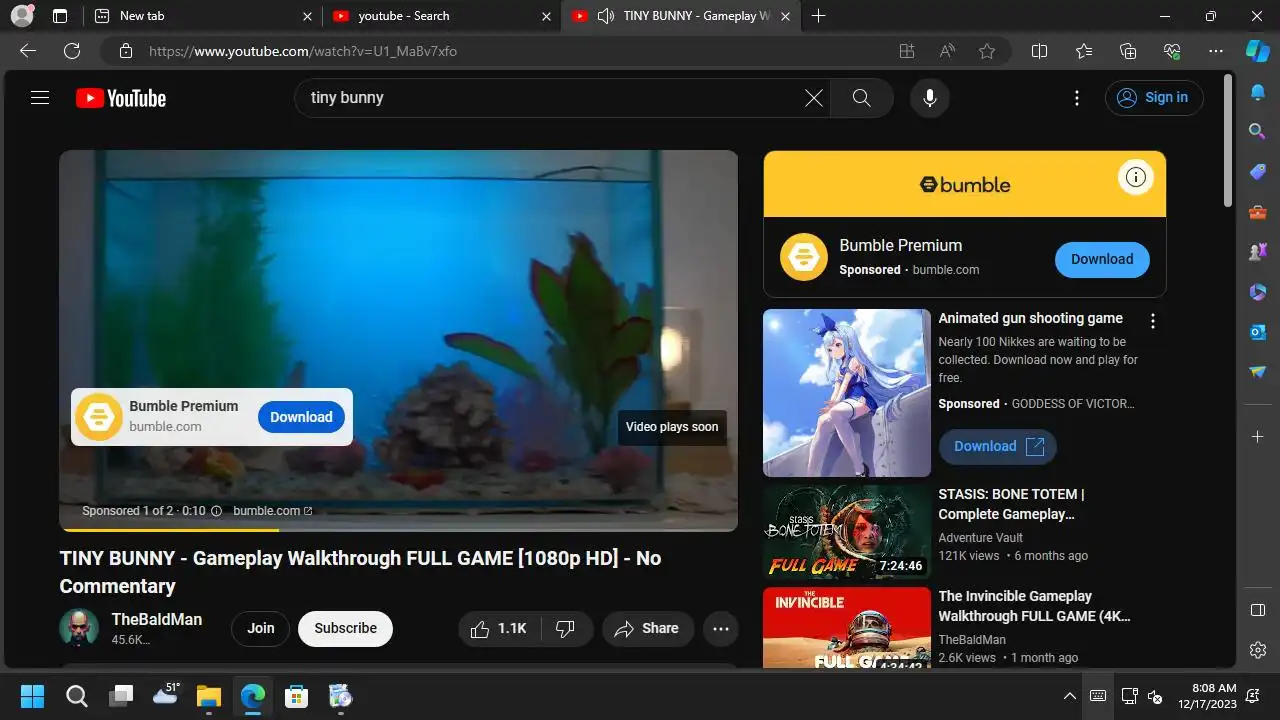1280x720 pixels.
Task: Open the Edge profile avatar
Action: (22, 16)
